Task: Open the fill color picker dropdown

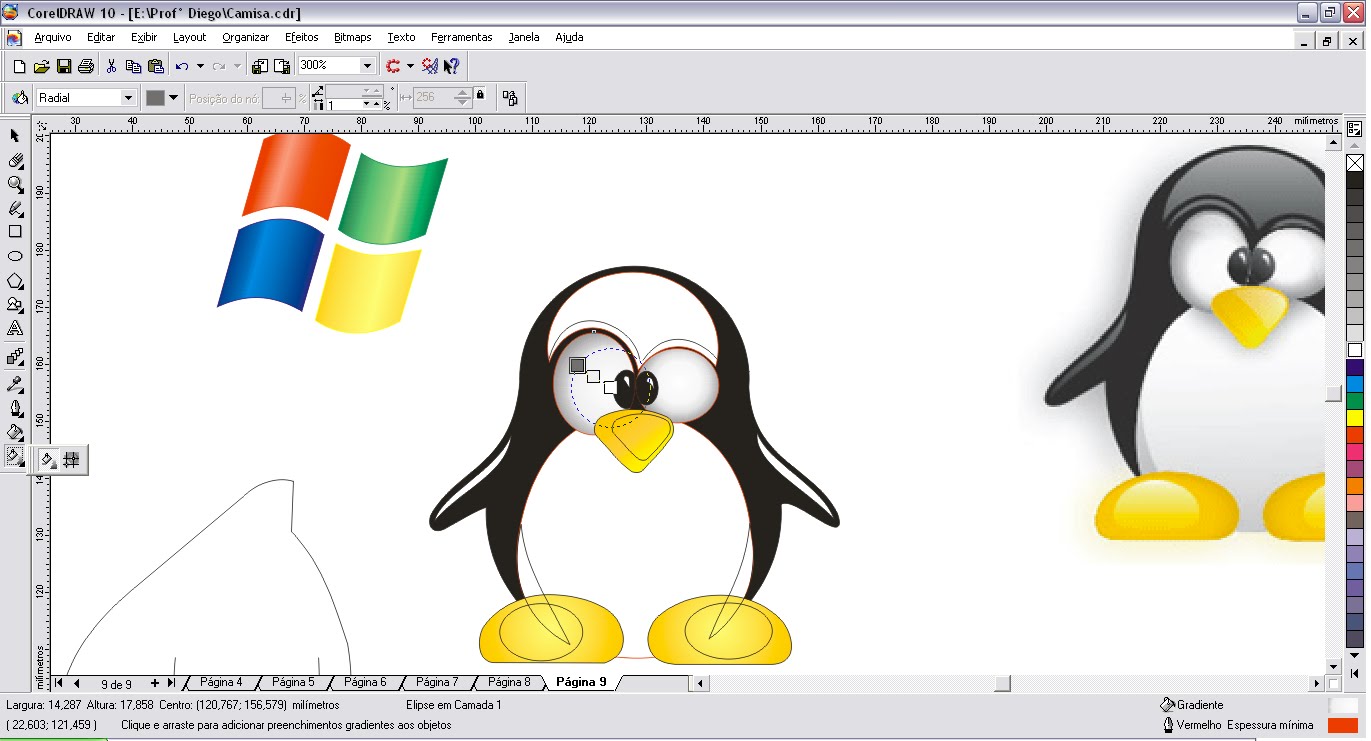Action: (x=174, y=98)
